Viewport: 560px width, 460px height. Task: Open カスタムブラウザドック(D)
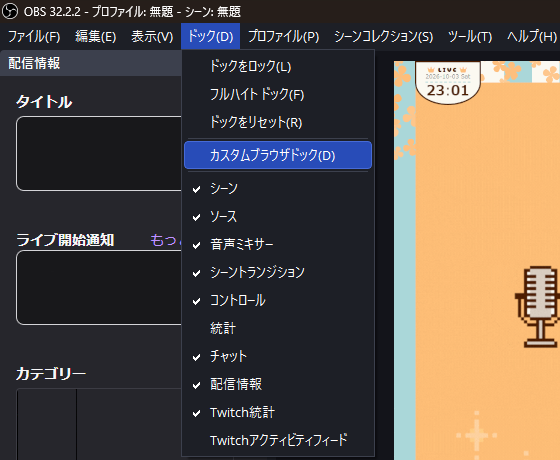pos(278,155)
